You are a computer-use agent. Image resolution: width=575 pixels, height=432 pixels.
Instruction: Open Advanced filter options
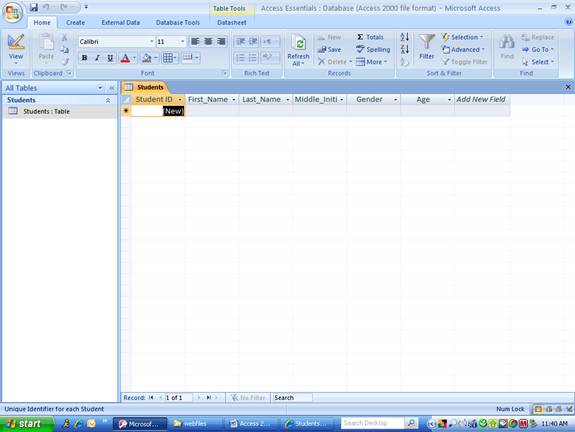[464, 50]
